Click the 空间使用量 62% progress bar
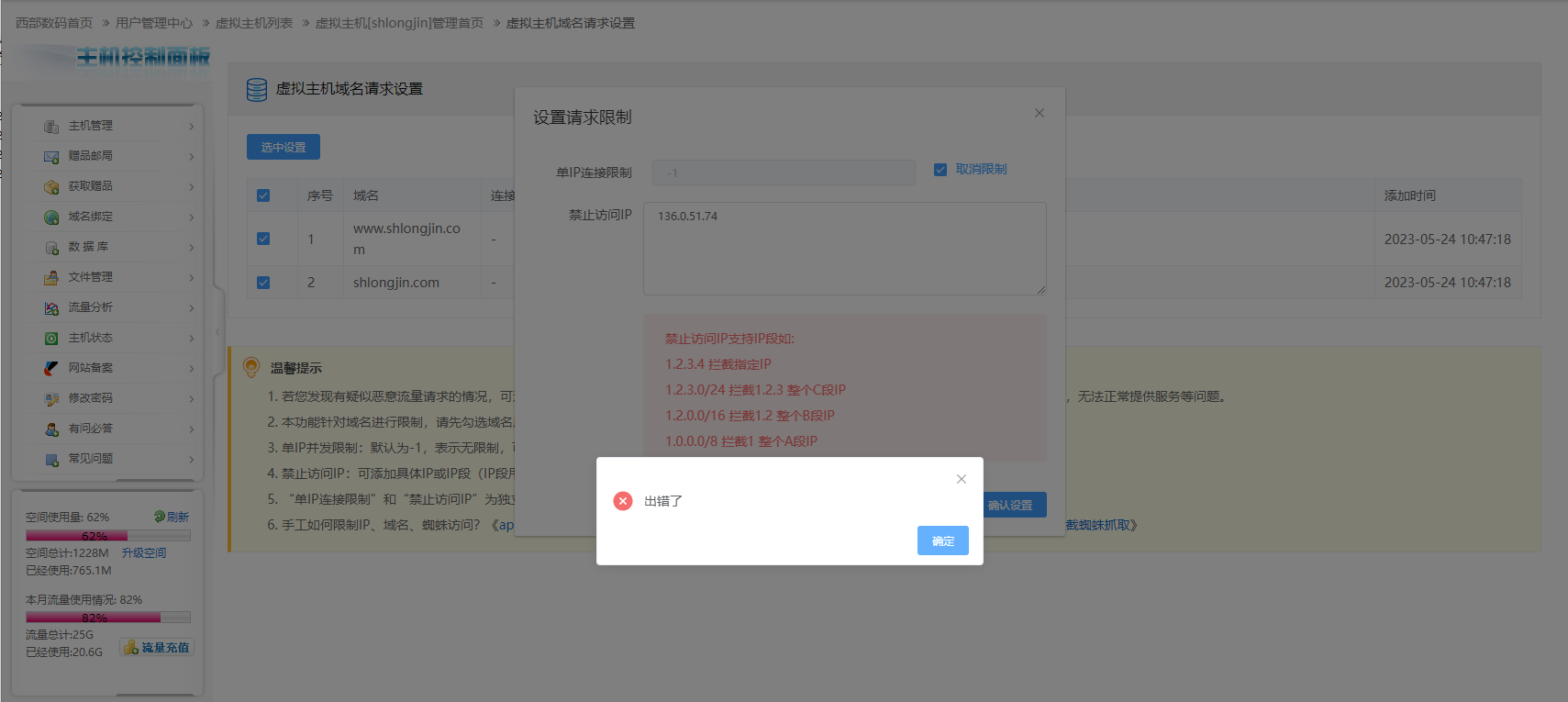The width and height of the screenshot is (1568, 702). pyautogui.click(x=108, y=536)
